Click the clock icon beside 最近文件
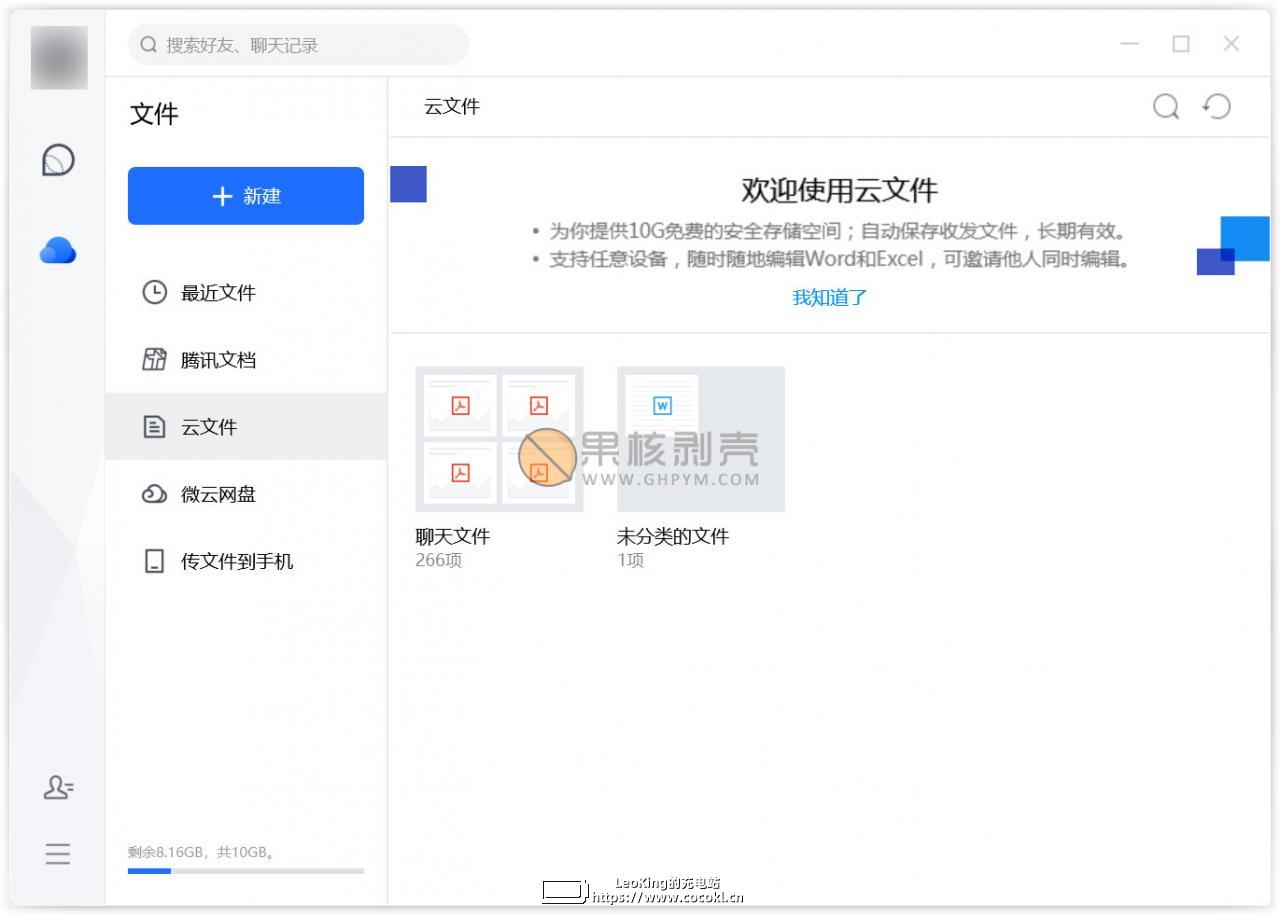This screenshot has width=1280, height=915. pyautogui.click(x=154, y=293)
